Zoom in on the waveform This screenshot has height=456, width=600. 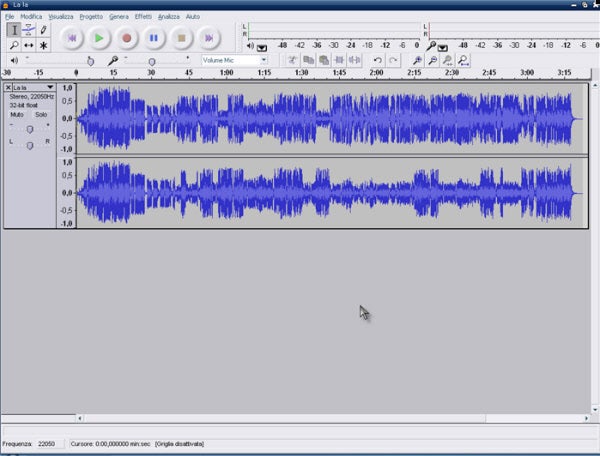[x=417, y=60]
